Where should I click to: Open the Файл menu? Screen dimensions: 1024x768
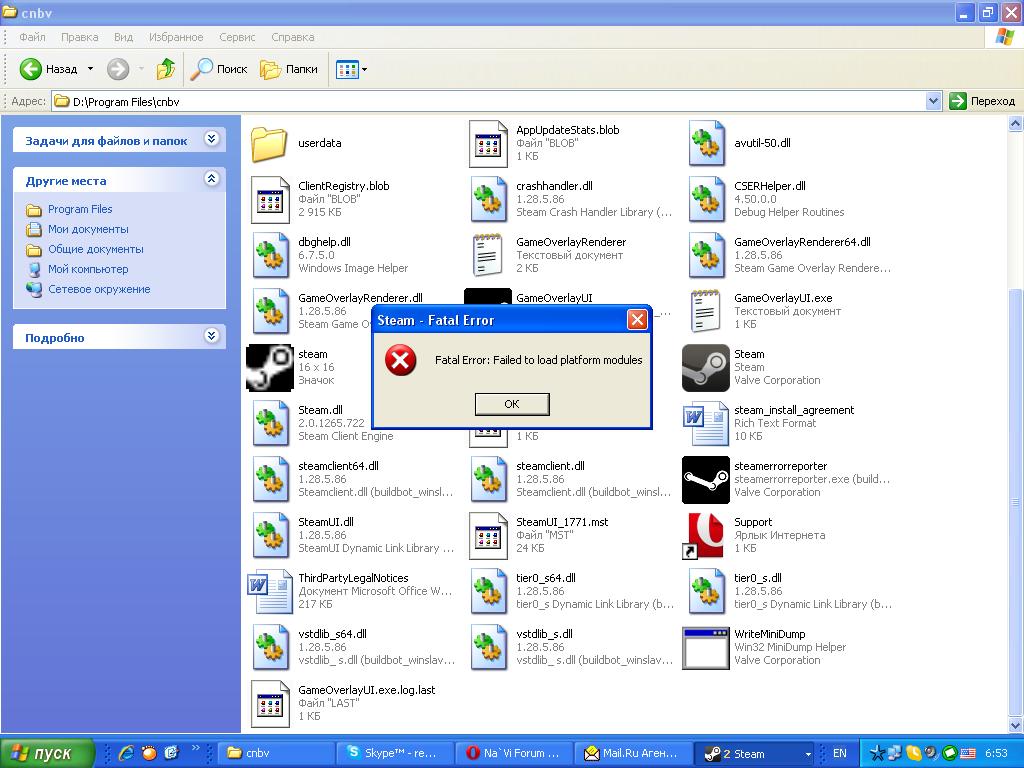click(32, 37)
